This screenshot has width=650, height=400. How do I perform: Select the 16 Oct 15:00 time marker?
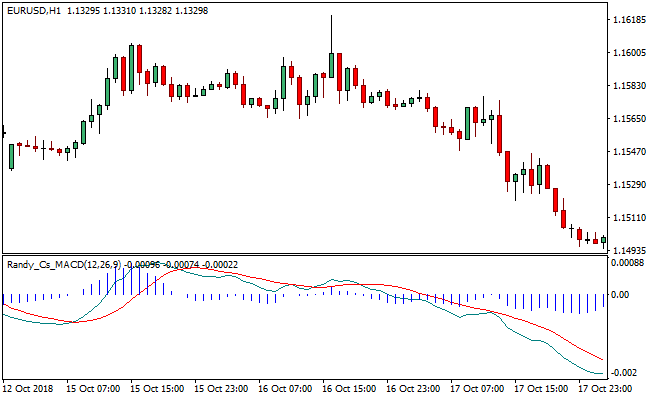(349, 387)
